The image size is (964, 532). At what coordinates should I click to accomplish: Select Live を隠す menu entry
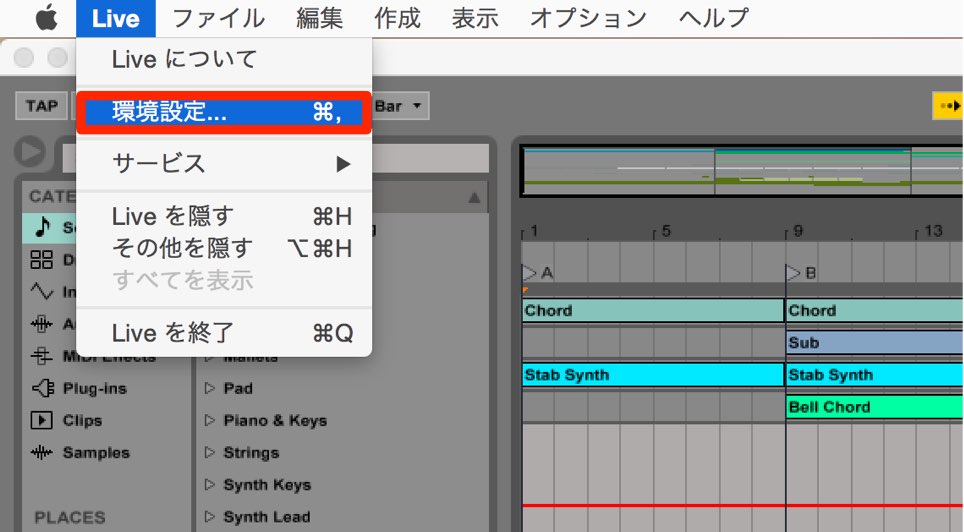tap(224, 216)
